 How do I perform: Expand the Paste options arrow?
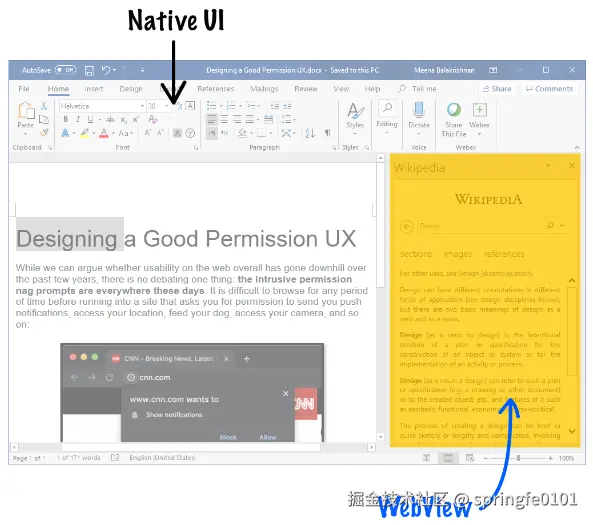[25, 134]
